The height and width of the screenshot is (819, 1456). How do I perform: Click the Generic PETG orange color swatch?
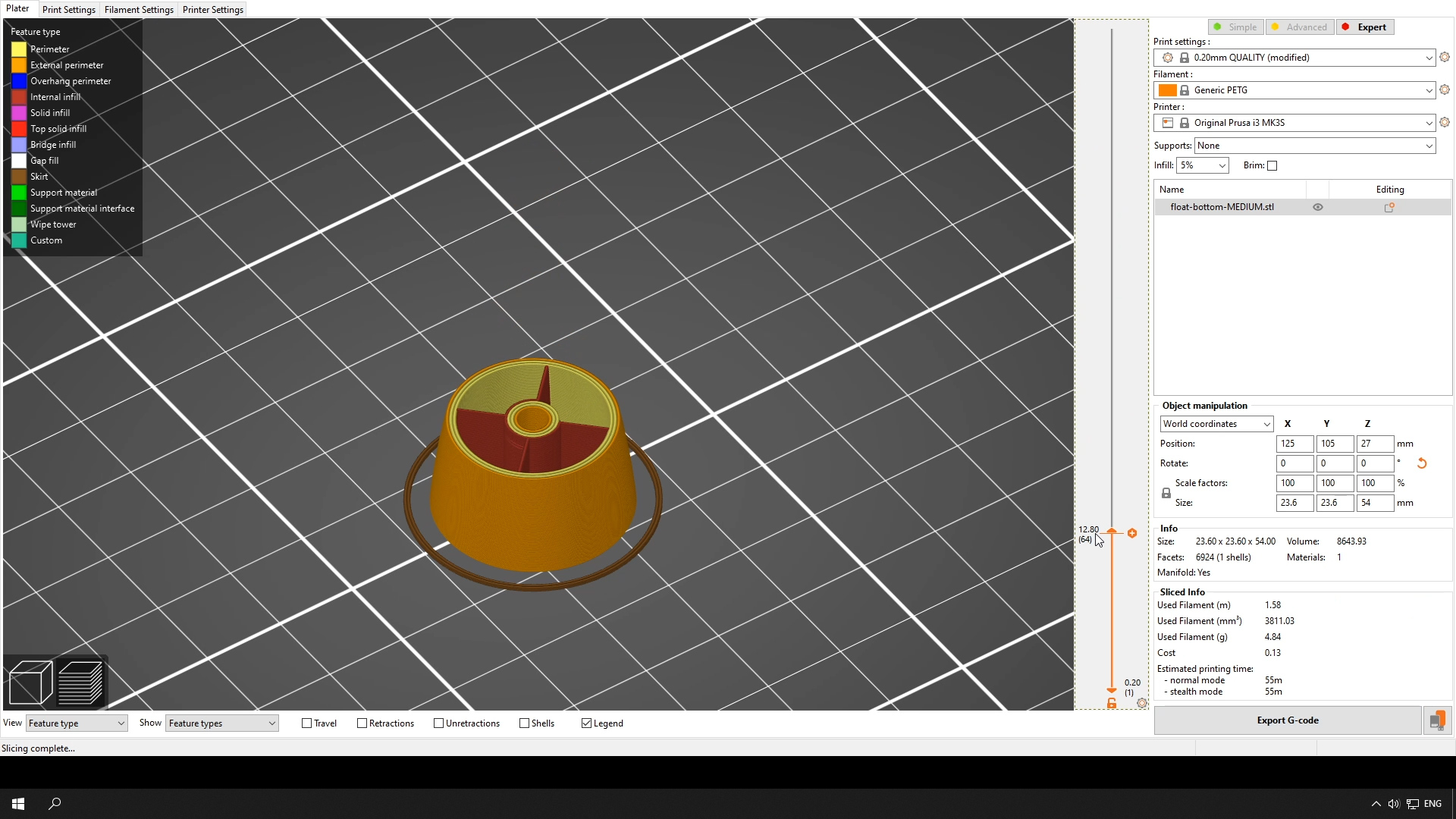click(1168, 90)
